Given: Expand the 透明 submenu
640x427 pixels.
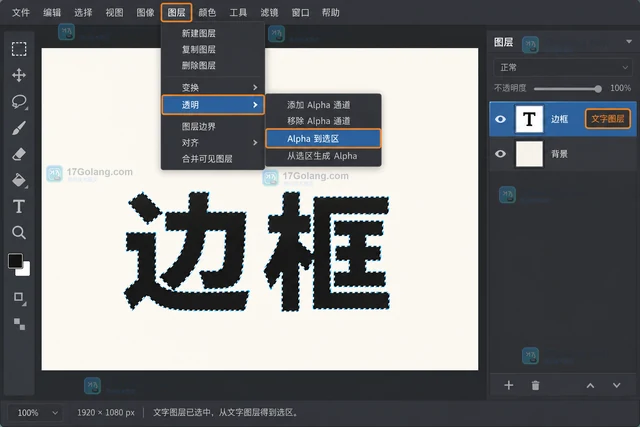Looking at the screenshot, I should tap(213, 105).
